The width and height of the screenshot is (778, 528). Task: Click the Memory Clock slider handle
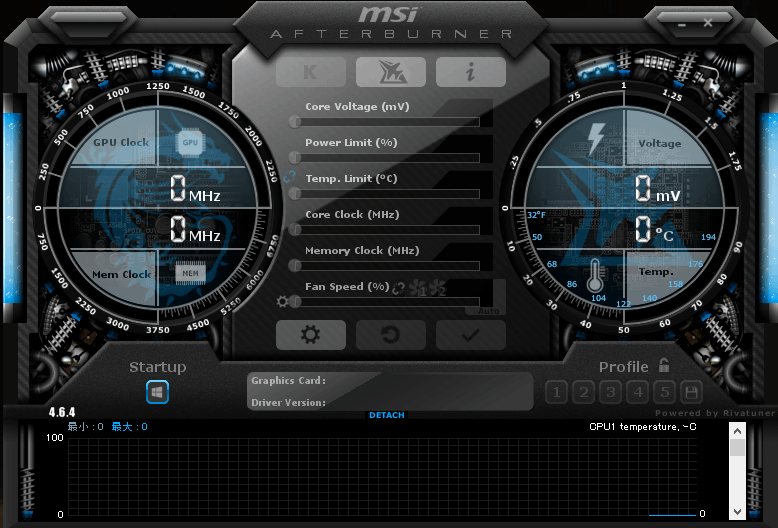(x=295, y=265)
